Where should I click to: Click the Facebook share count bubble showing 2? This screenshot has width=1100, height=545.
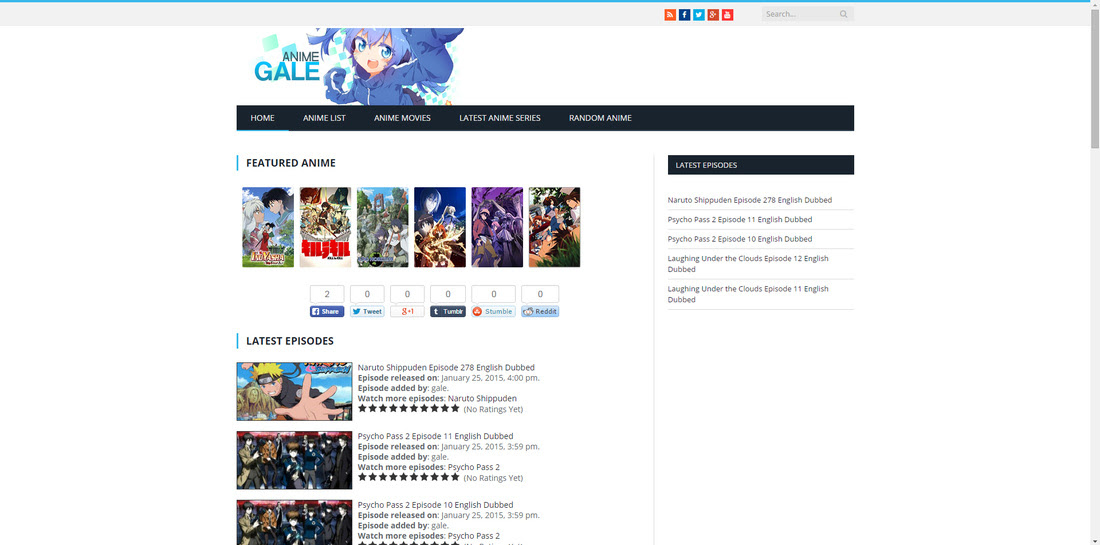(327, 294)
